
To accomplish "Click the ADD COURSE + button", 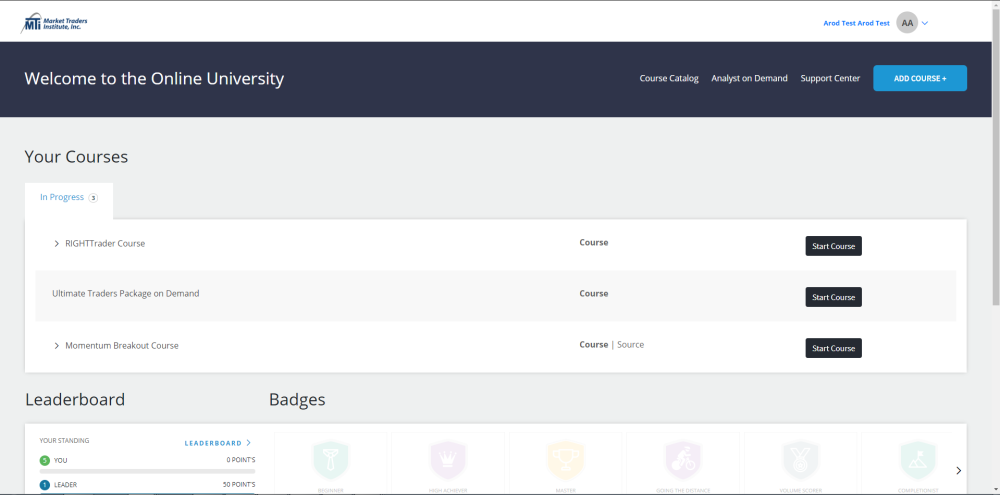I will 920,78.
